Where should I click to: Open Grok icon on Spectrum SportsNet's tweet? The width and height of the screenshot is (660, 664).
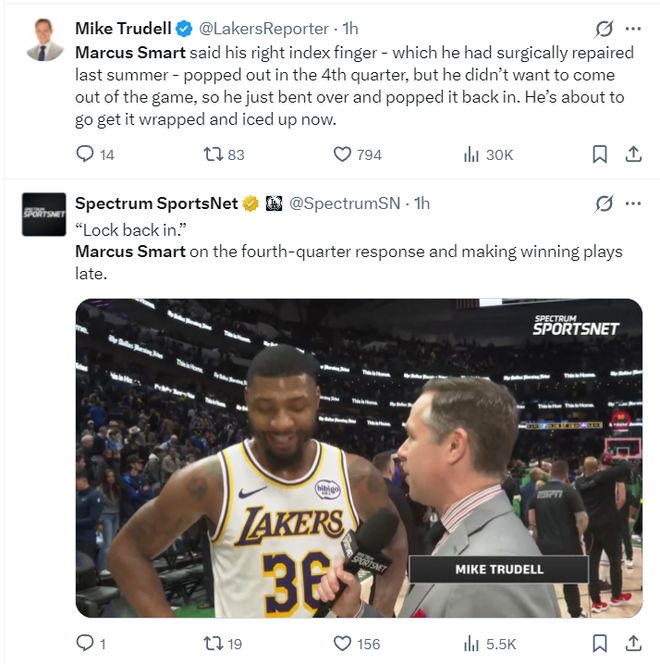tap(603, 203)
